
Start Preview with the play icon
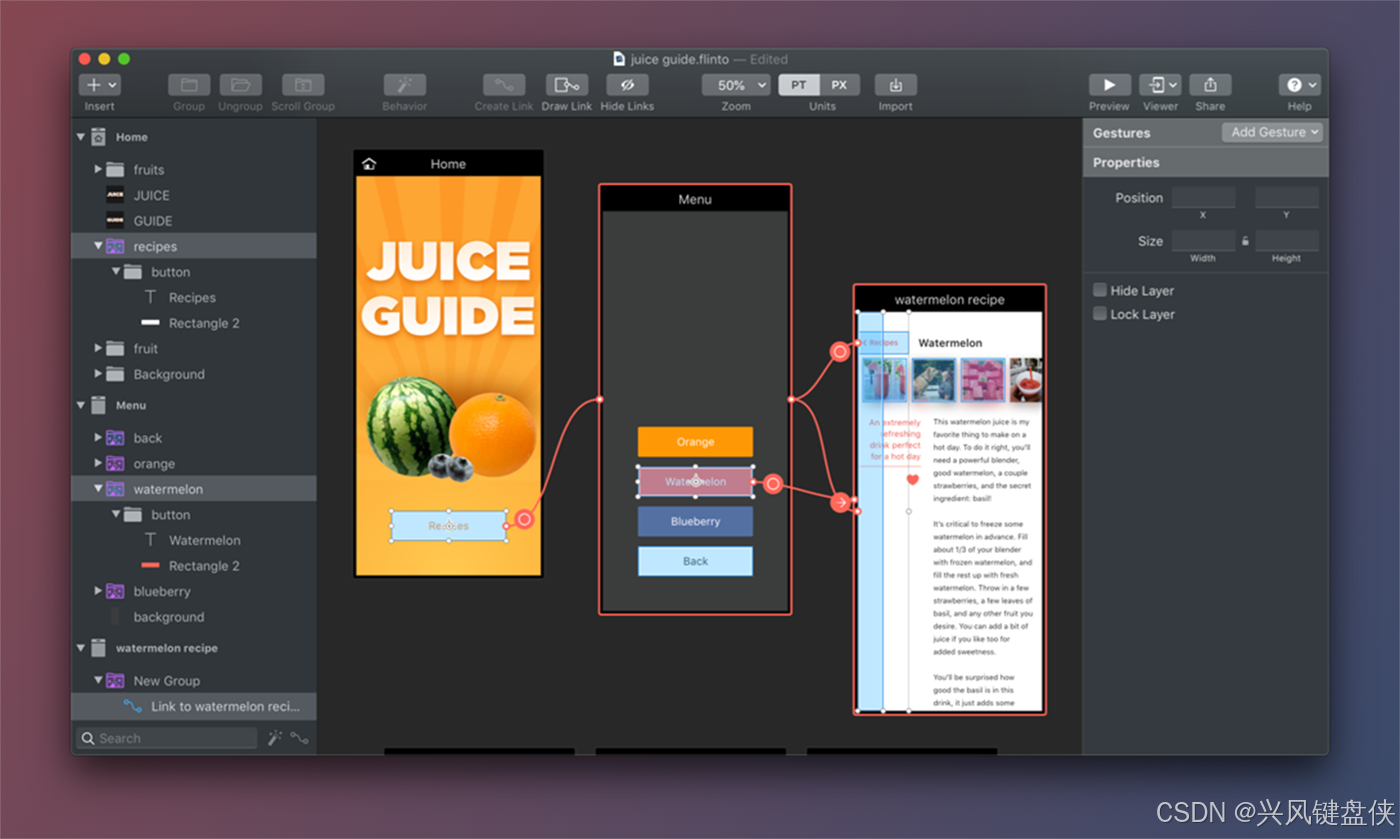point(1109,85)
